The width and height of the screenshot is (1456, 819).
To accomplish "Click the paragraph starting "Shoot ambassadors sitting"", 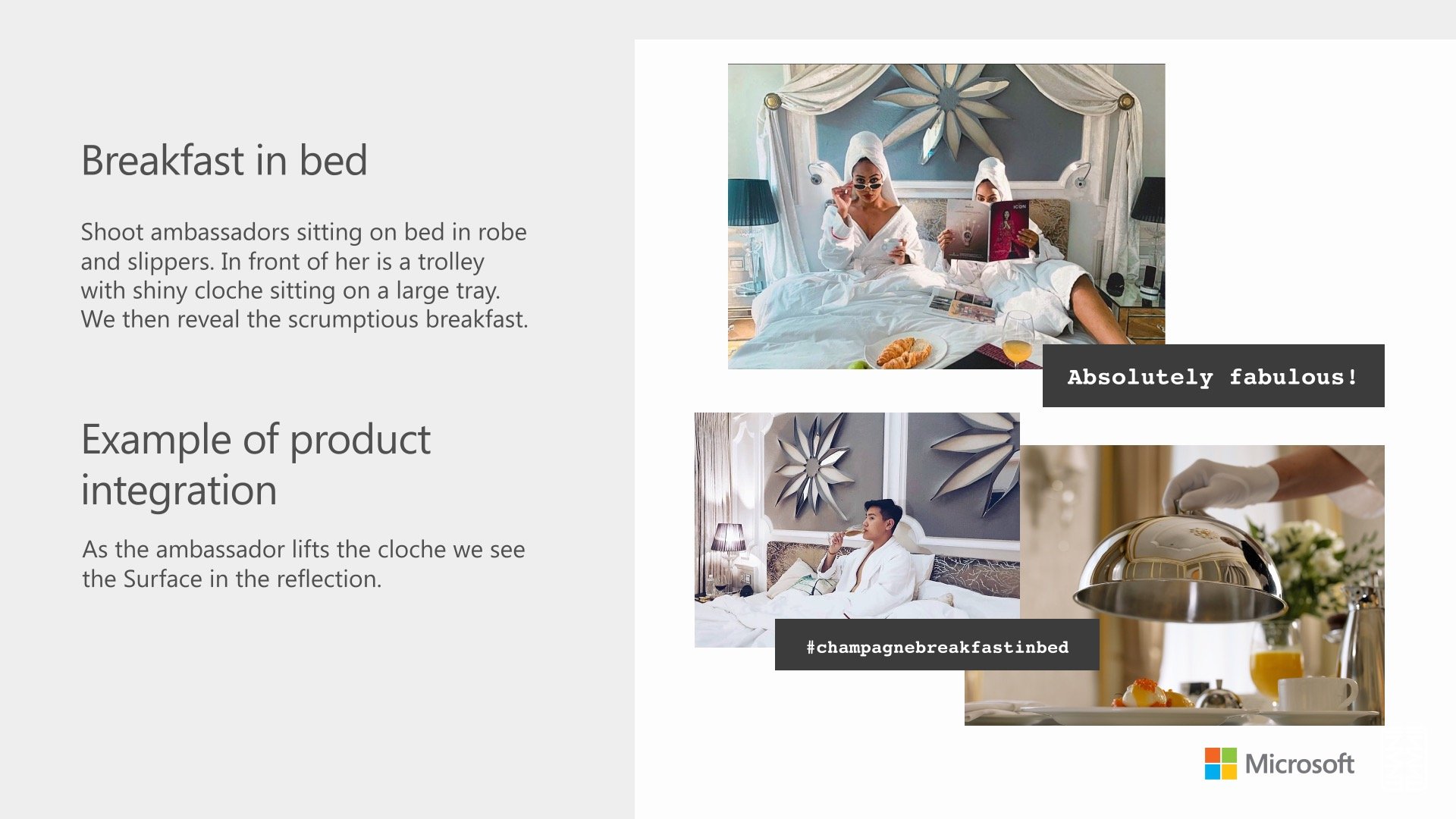I will [x=304, y=275].
